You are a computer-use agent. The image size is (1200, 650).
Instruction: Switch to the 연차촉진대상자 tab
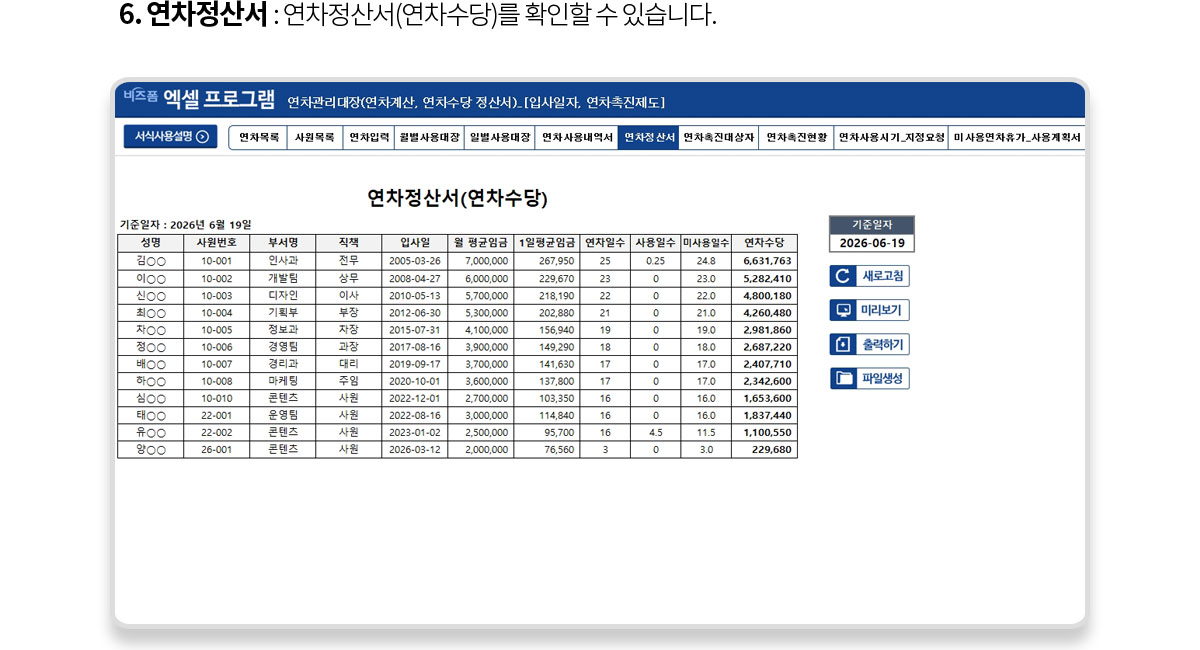(718, 138)
